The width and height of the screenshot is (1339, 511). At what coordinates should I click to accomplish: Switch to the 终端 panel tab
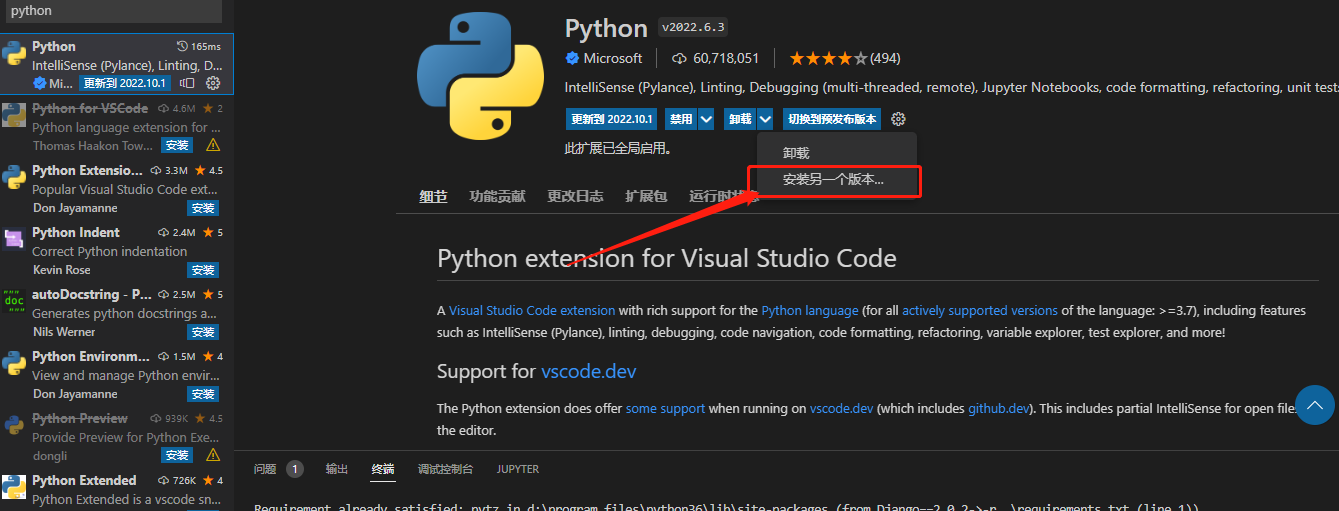(383, 469)
